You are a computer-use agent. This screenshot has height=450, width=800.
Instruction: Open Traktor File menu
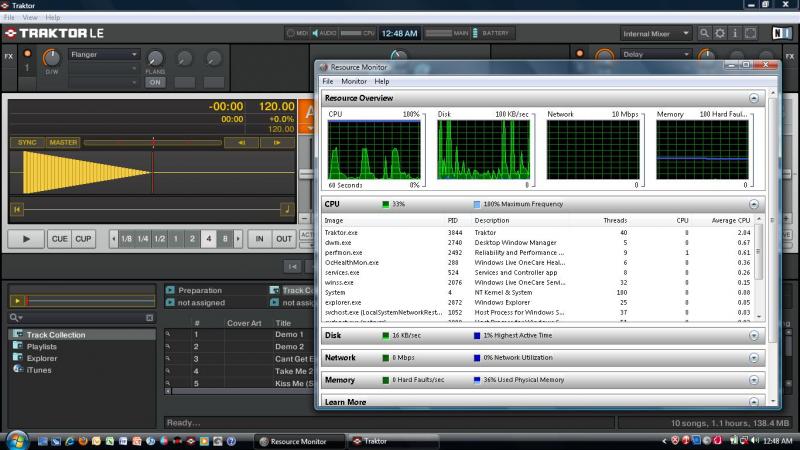click(9, 17)
